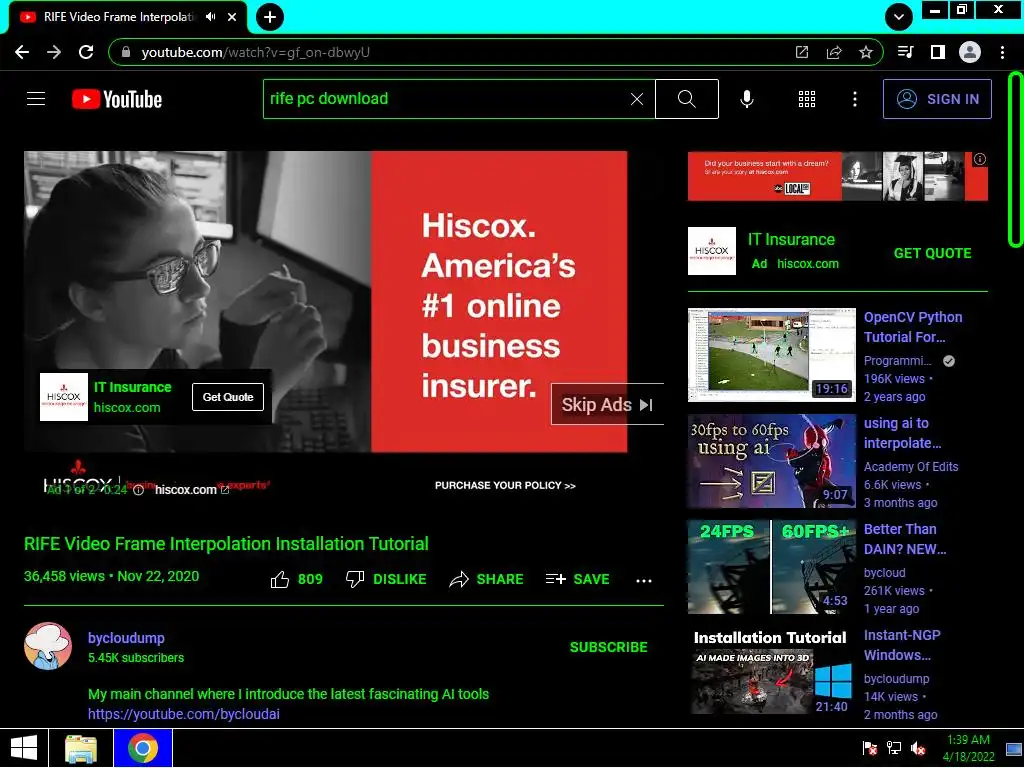Open Windows Start menu
Viewport: 1024px width, 768px height.
pos(24,748)
